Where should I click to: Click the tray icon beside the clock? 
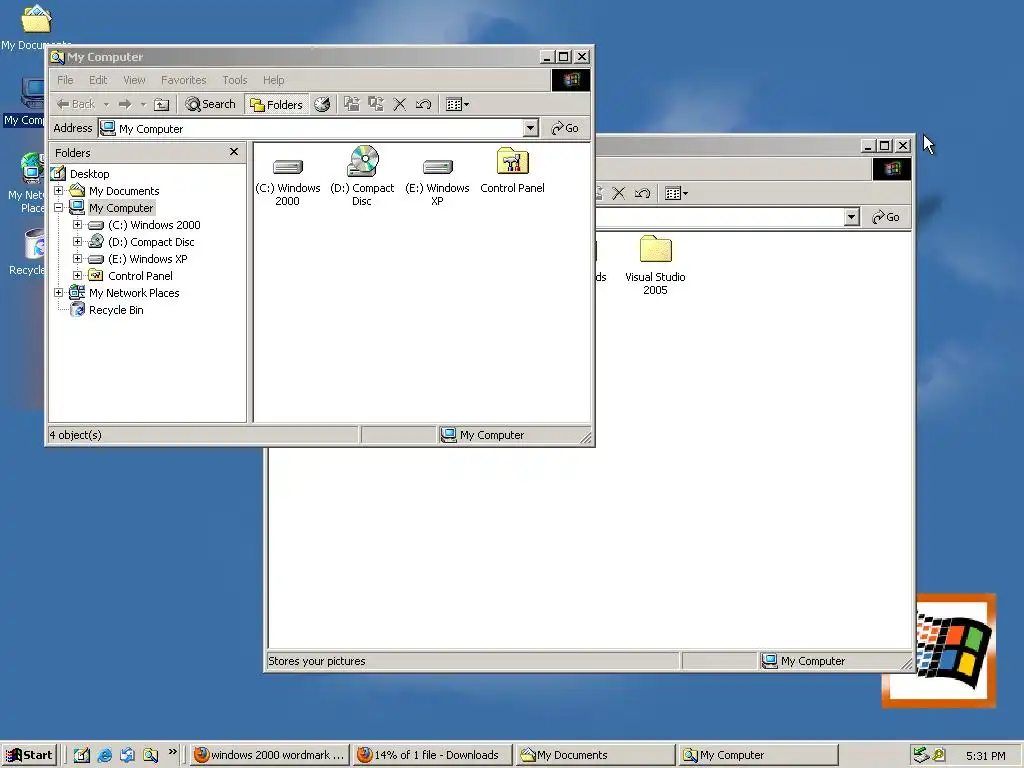coord(939,755)
